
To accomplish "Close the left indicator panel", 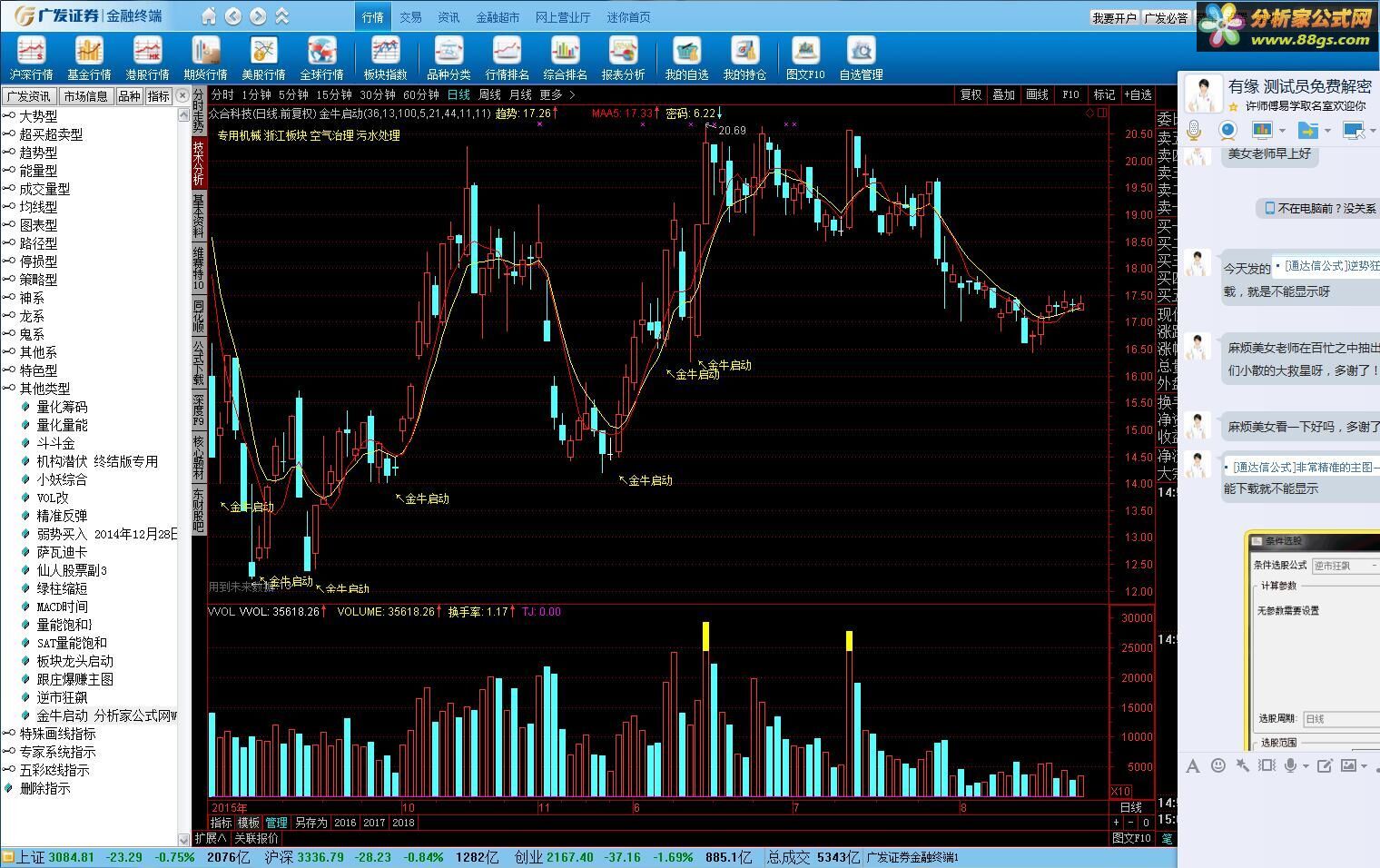I will [x=182, y=95].
